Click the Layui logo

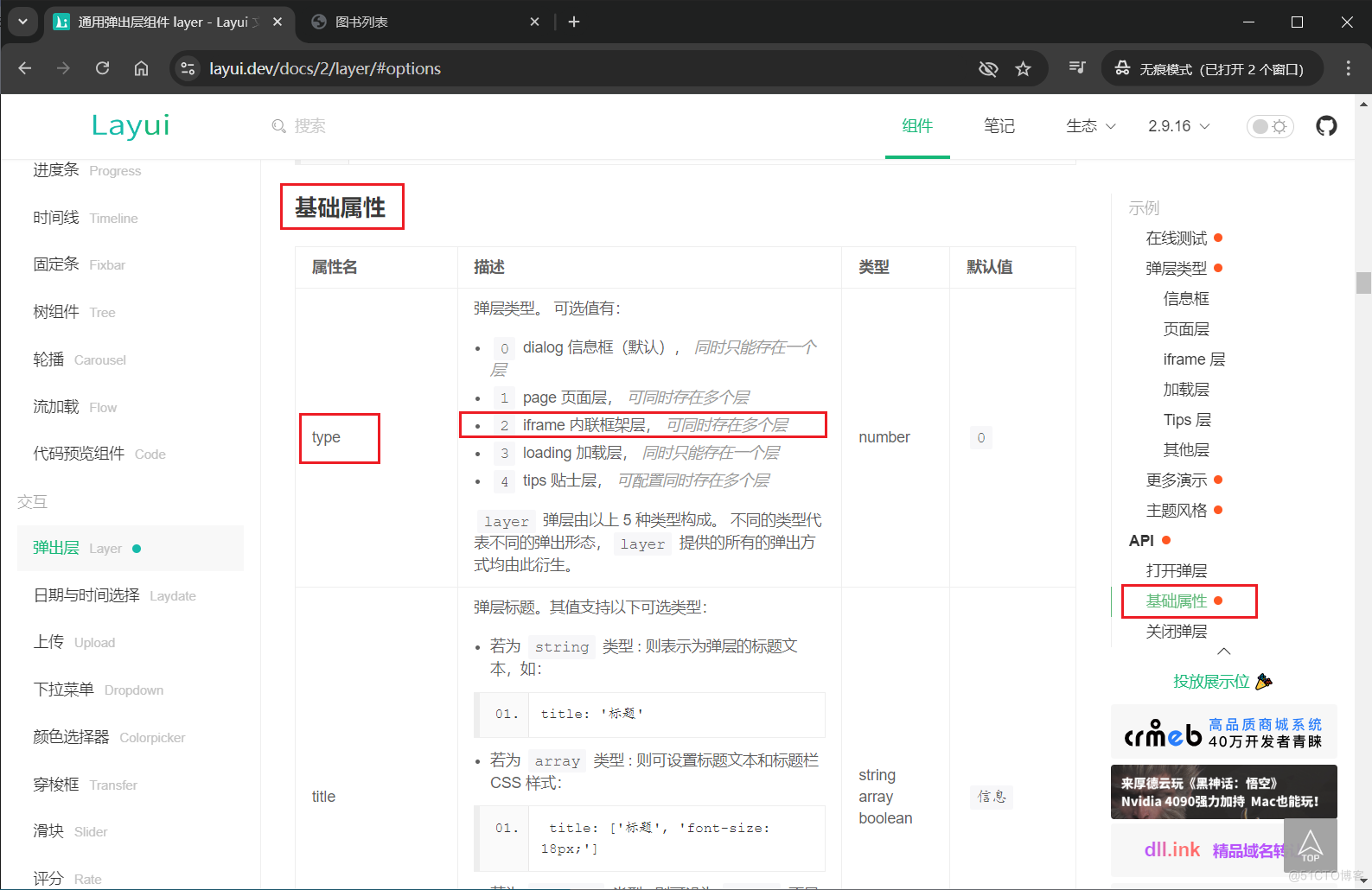tap(131, 125)
